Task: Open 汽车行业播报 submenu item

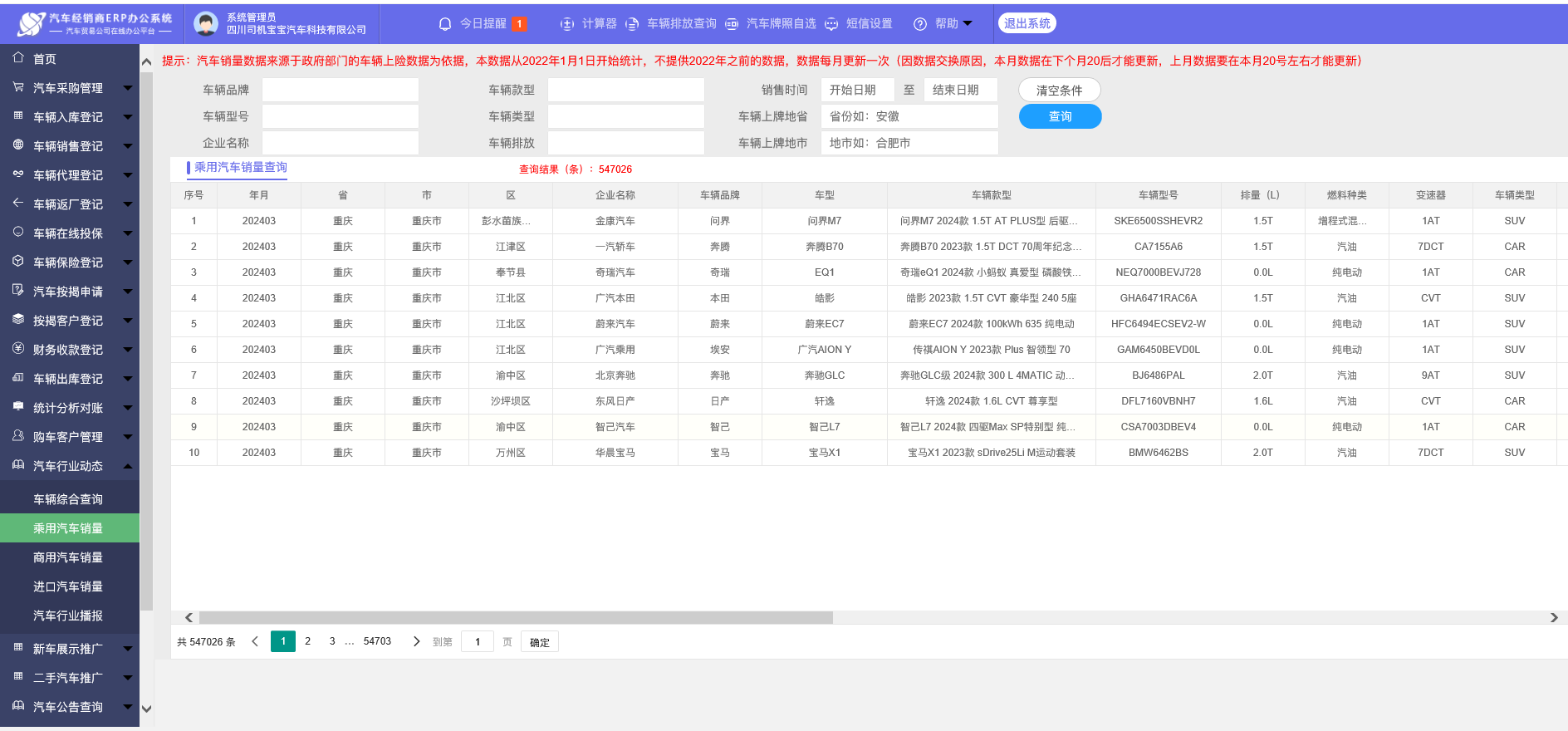Action: point(70,616)
